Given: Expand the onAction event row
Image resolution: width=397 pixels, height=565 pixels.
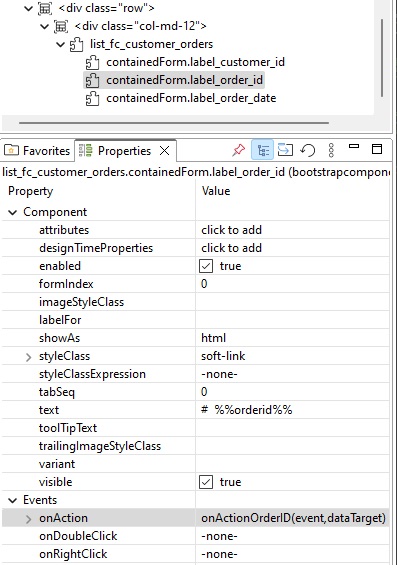Looking at the screenshot, I should pos(28,519).
